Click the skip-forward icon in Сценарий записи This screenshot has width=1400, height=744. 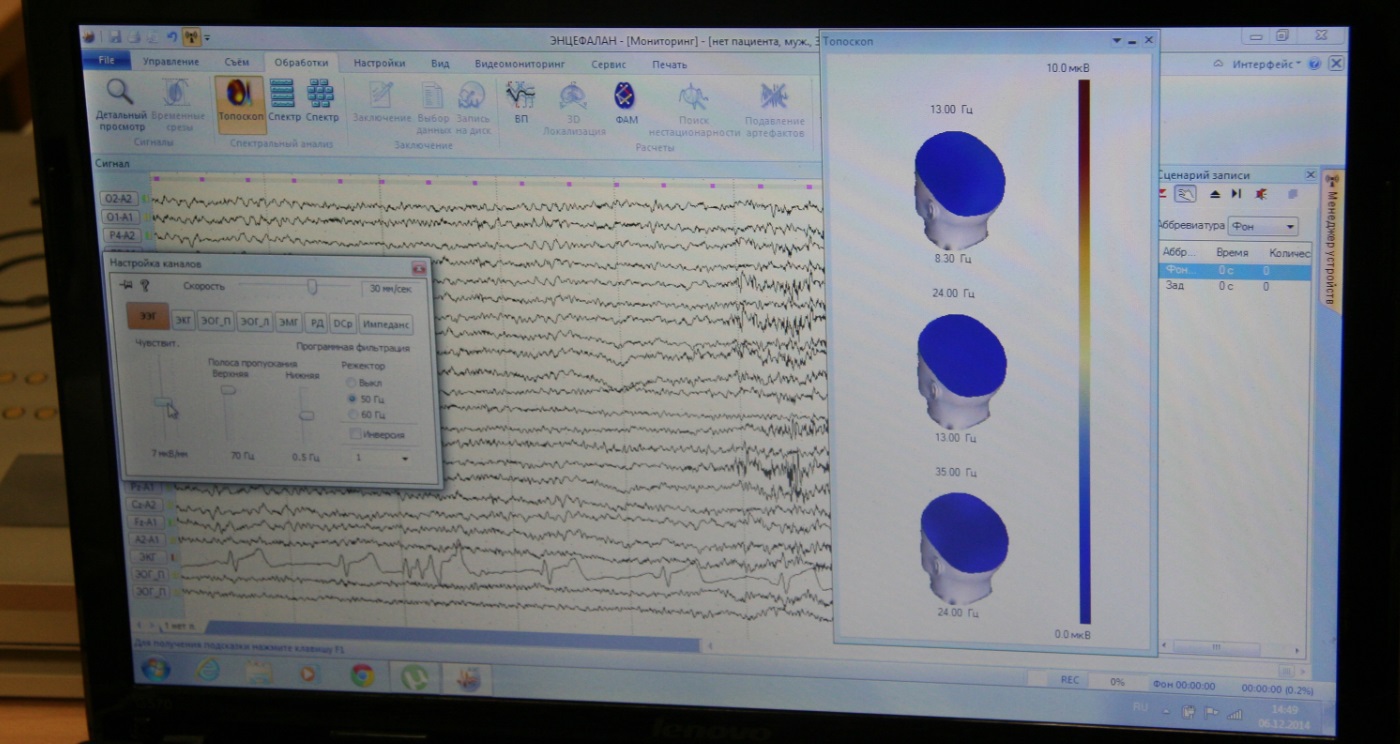tap(1236, 194)
